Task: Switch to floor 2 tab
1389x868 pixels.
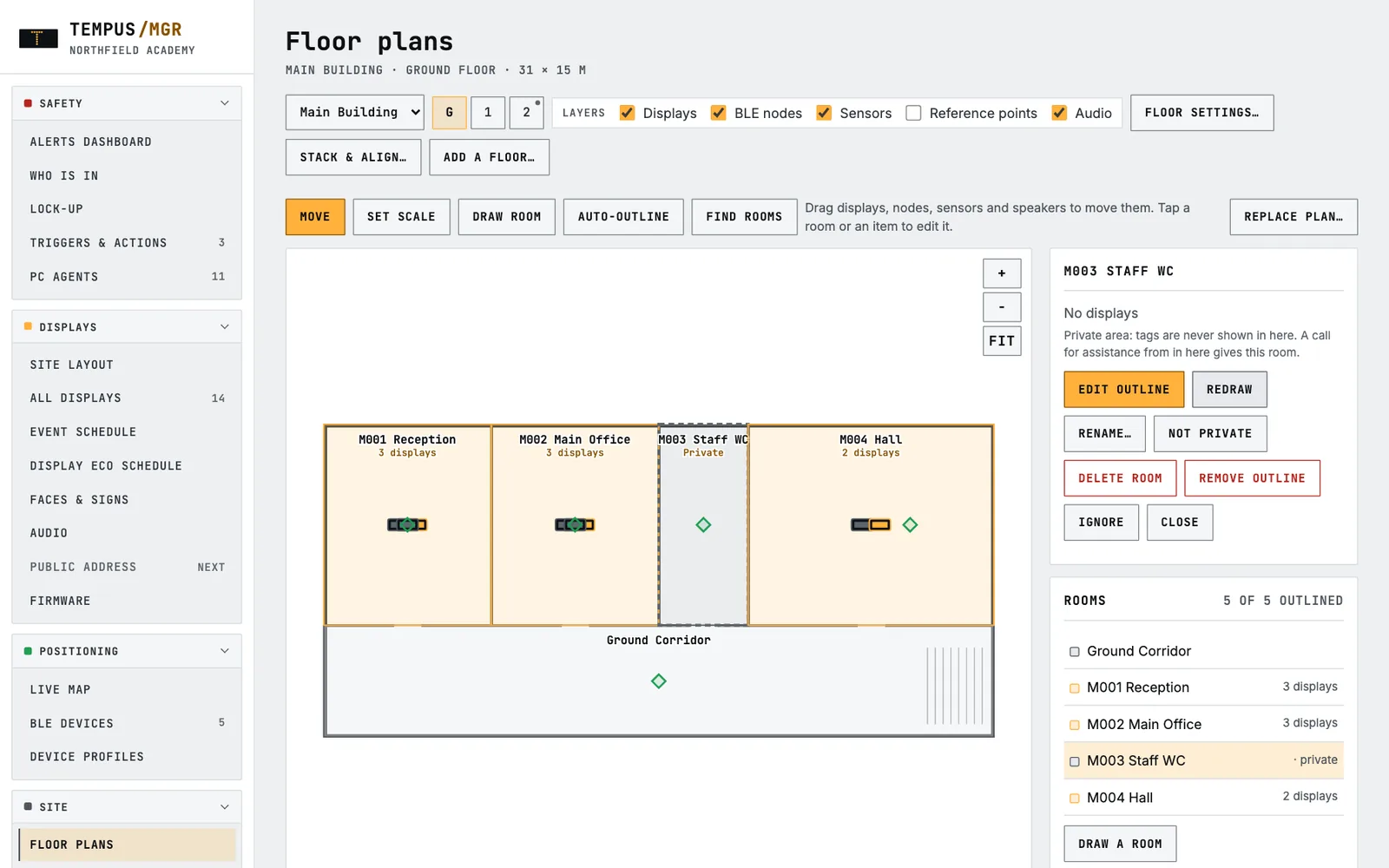Action: 527,113
